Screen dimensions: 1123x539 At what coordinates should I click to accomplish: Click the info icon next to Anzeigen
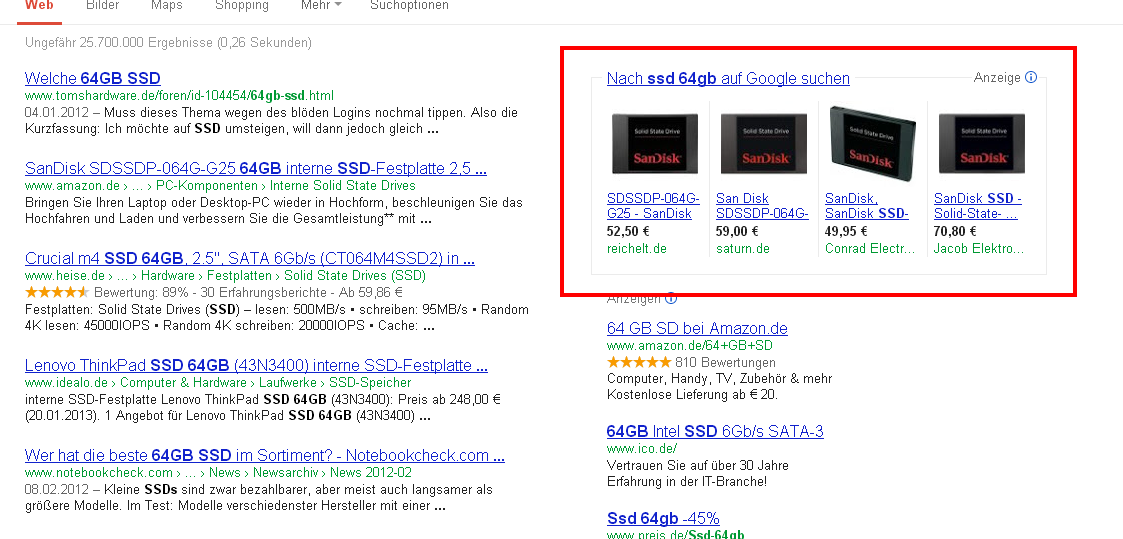pos(671,298)
